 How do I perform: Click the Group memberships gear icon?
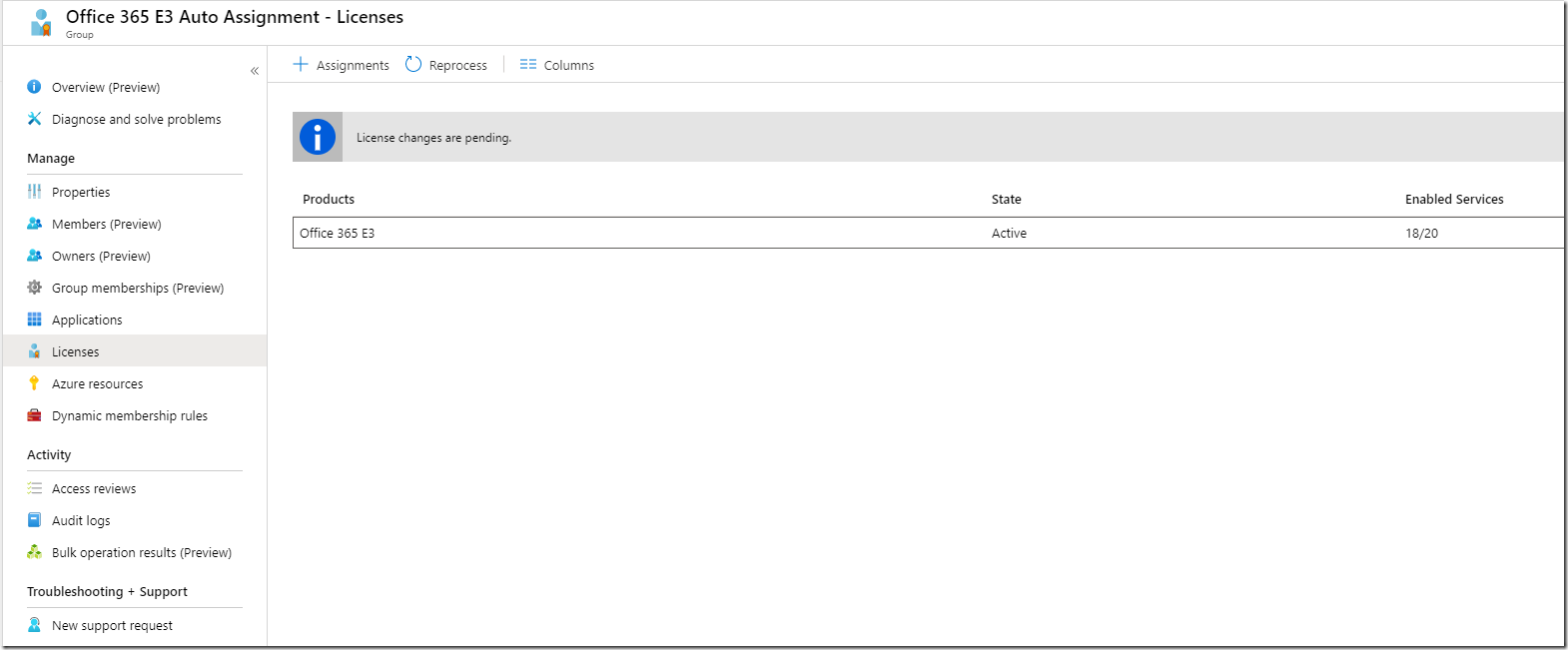pos(34,288)
